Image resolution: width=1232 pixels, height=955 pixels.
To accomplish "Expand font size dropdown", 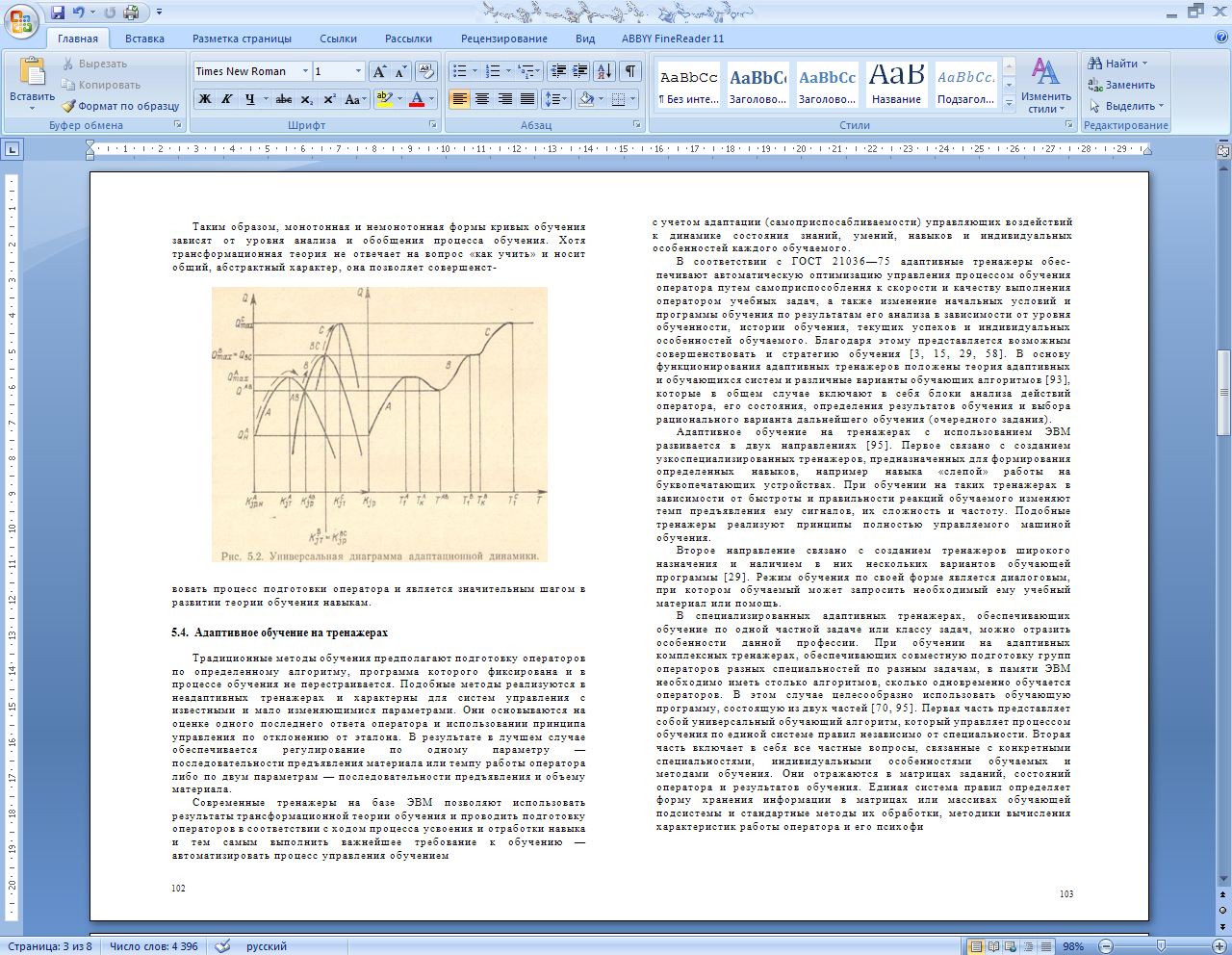I will click(x=359, y=71).
